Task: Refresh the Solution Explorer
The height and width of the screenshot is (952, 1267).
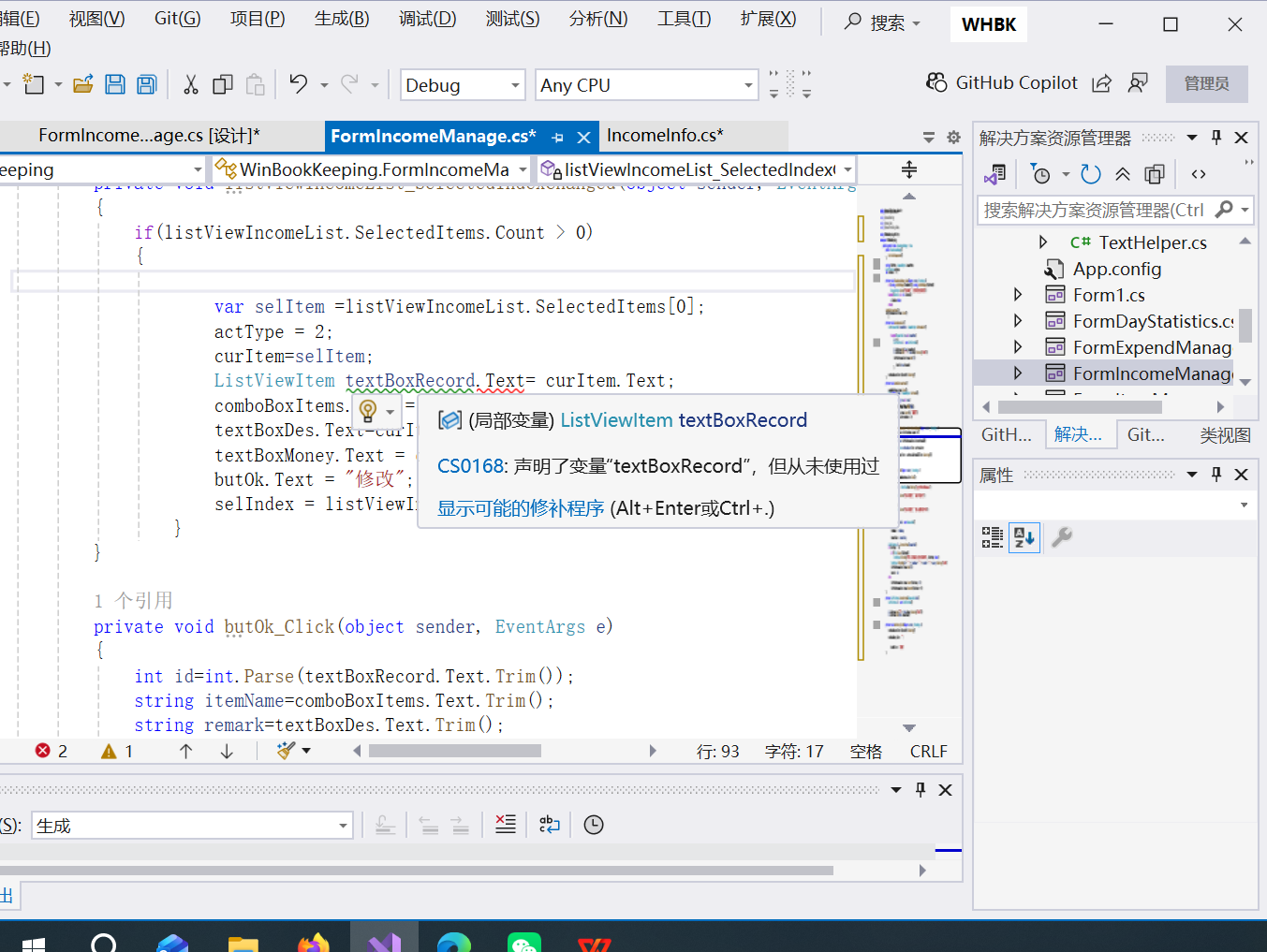Action: point(1091,174)
